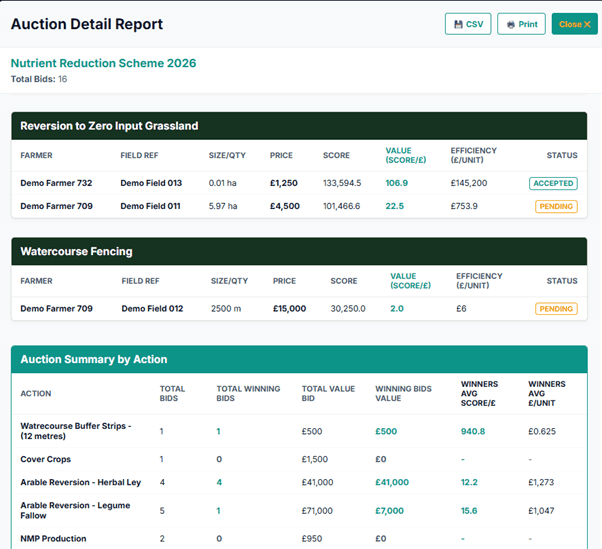This screenshot has width=602, height=549.
Task: Export the report using the CSV button
Action: click(x=468, y=24)
